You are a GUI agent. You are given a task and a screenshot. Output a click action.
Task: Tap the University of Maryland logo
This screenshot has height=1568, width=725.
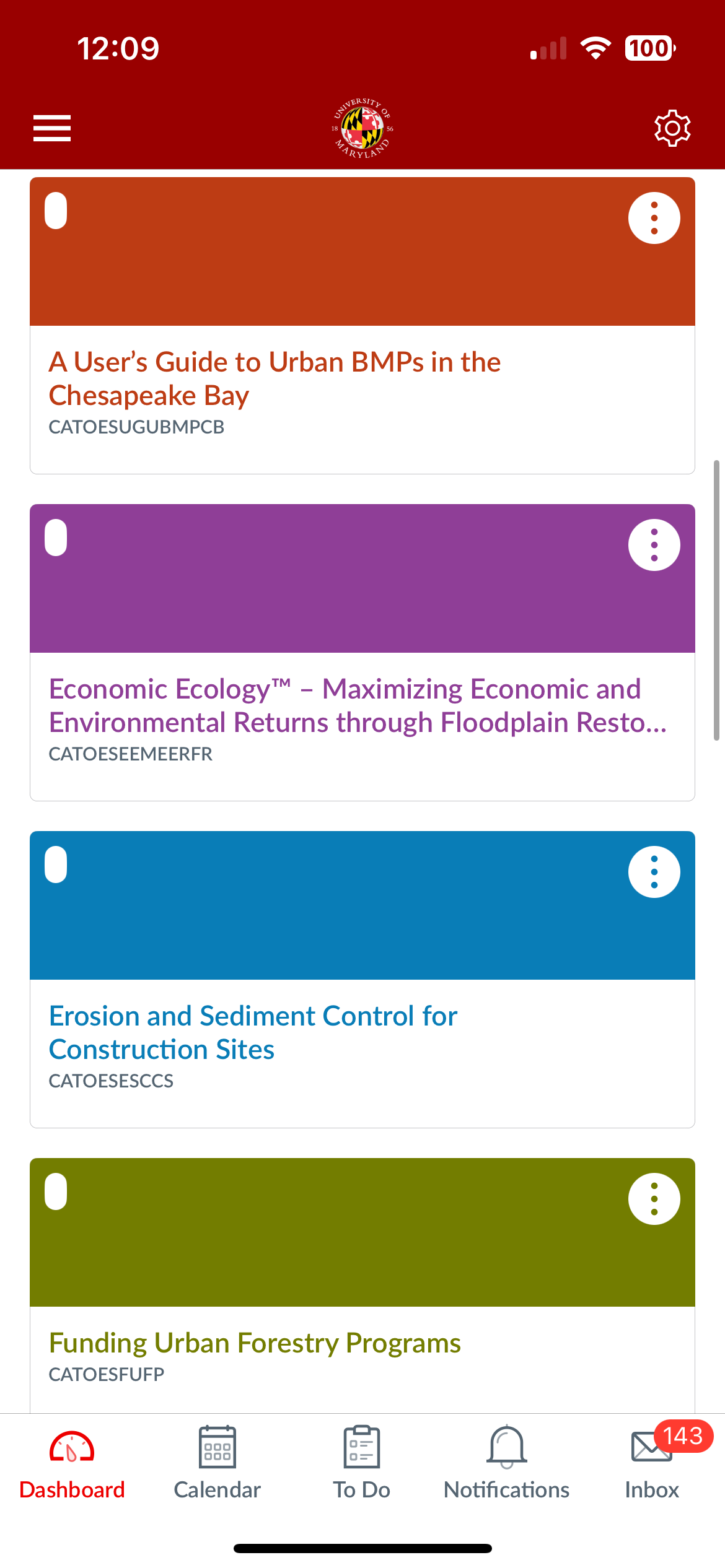363,128
